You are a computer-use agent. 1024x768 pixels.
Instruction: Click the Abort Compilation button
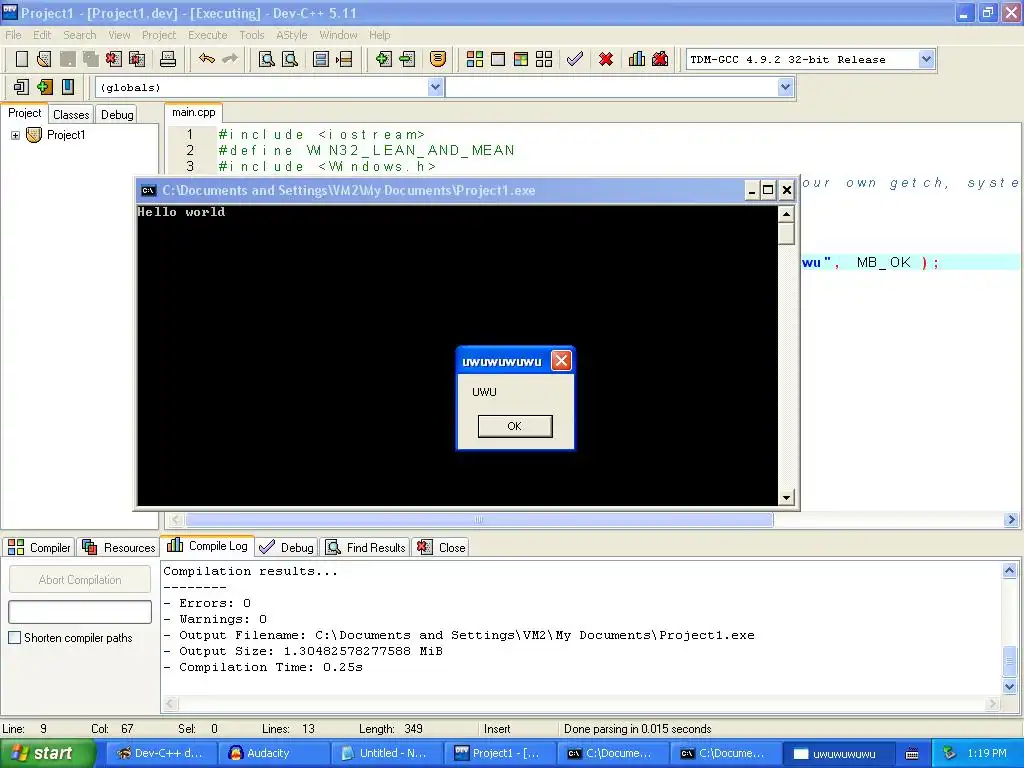pyautogui.click(x=80, y=580)
